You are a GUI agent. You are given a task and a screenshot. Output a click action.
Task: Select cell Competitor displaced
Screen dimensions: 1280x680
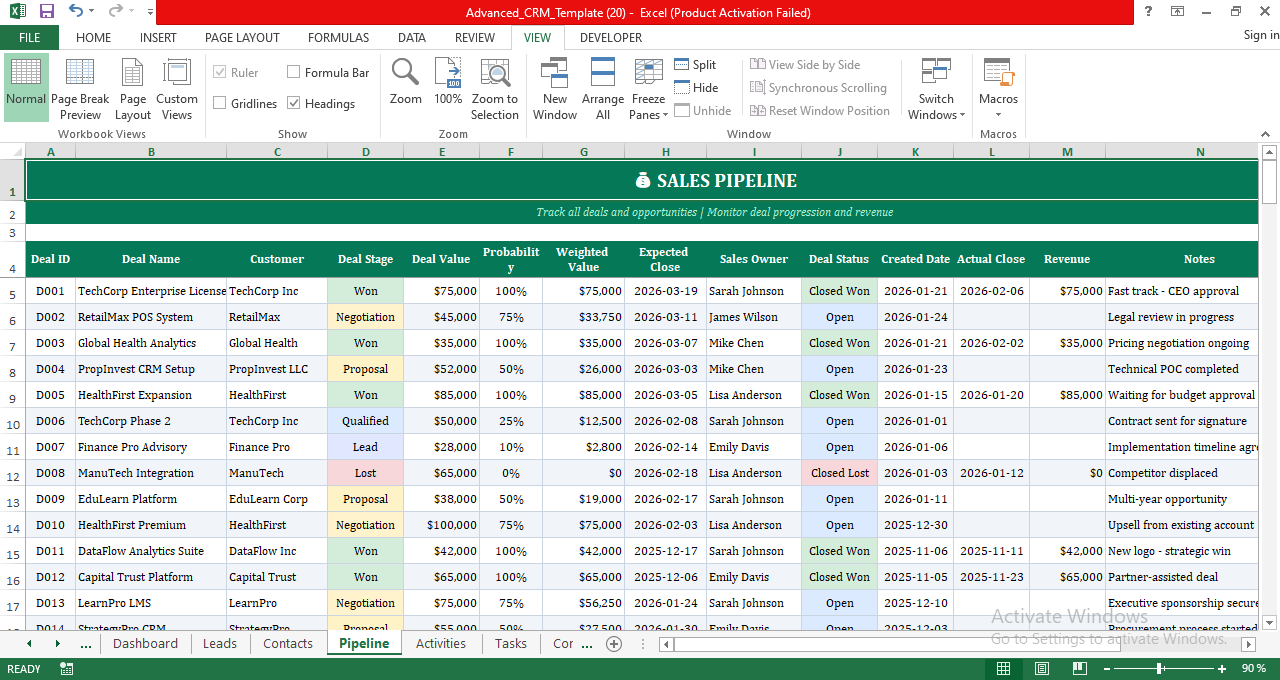[x=1182, y=473]
